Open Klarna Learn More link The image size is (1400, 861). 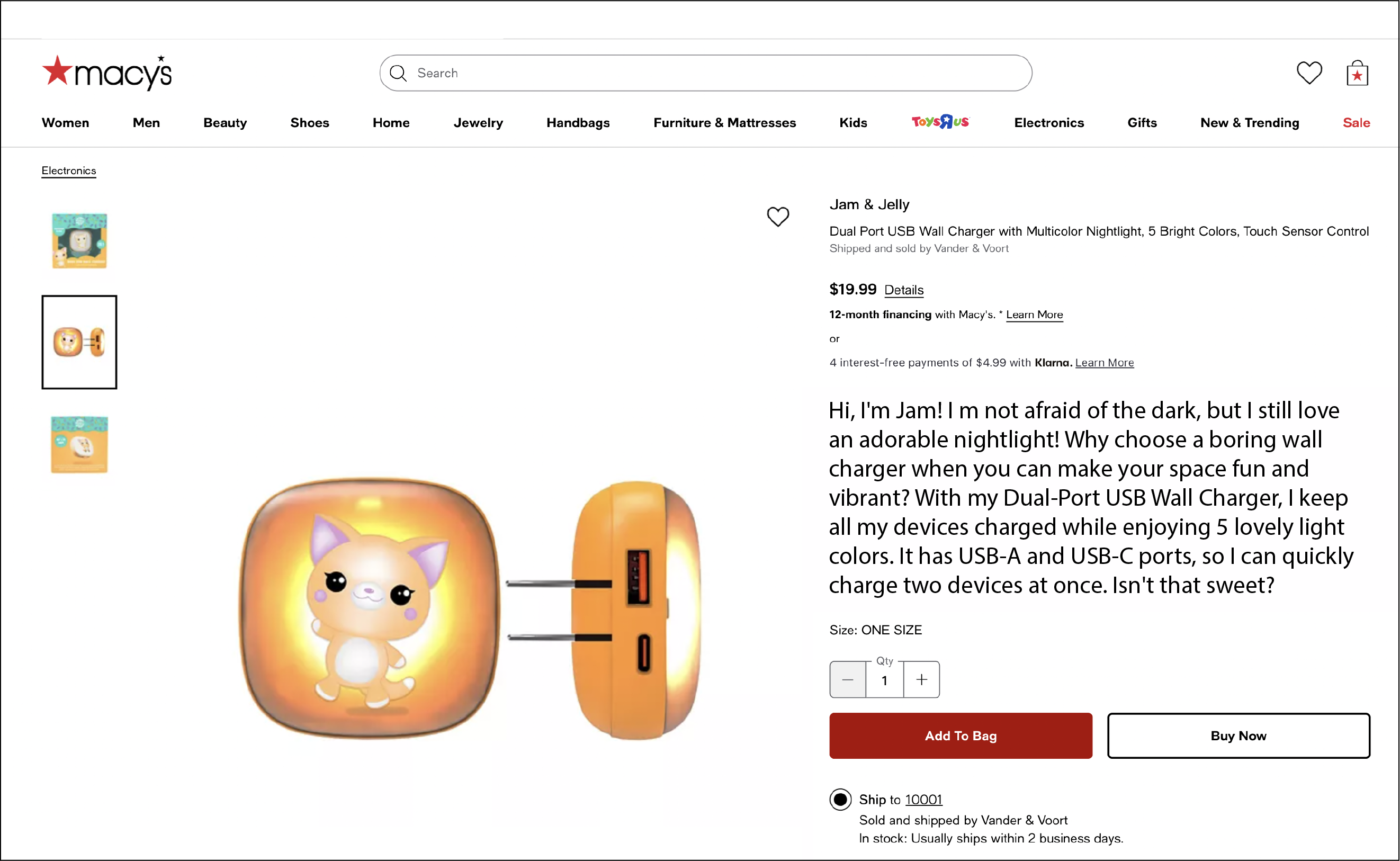(x=1104, y=363)
